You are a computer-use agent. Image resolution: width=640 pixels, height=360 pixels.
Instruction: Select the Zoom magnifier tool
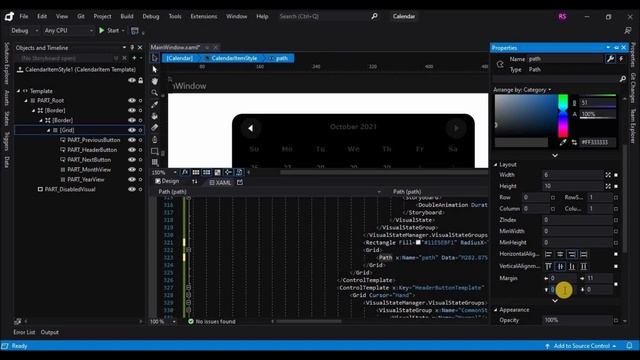click(x=155, y=93)
